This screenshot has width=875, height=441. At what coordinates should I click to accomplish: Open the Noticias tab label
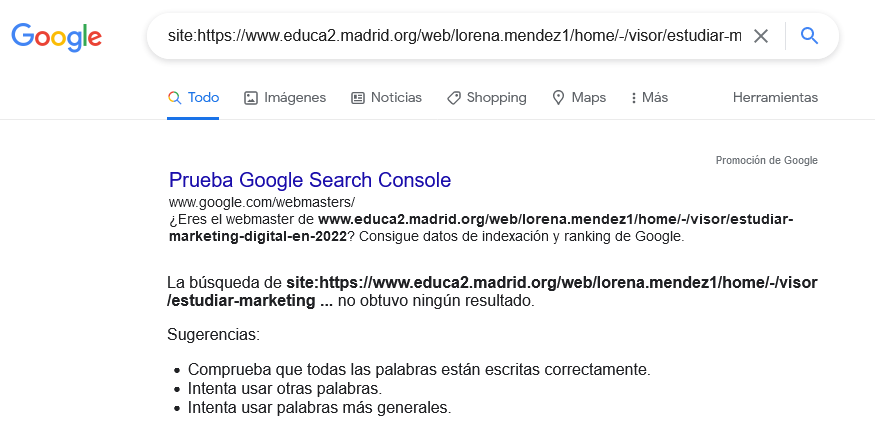(x=396, y=98)
